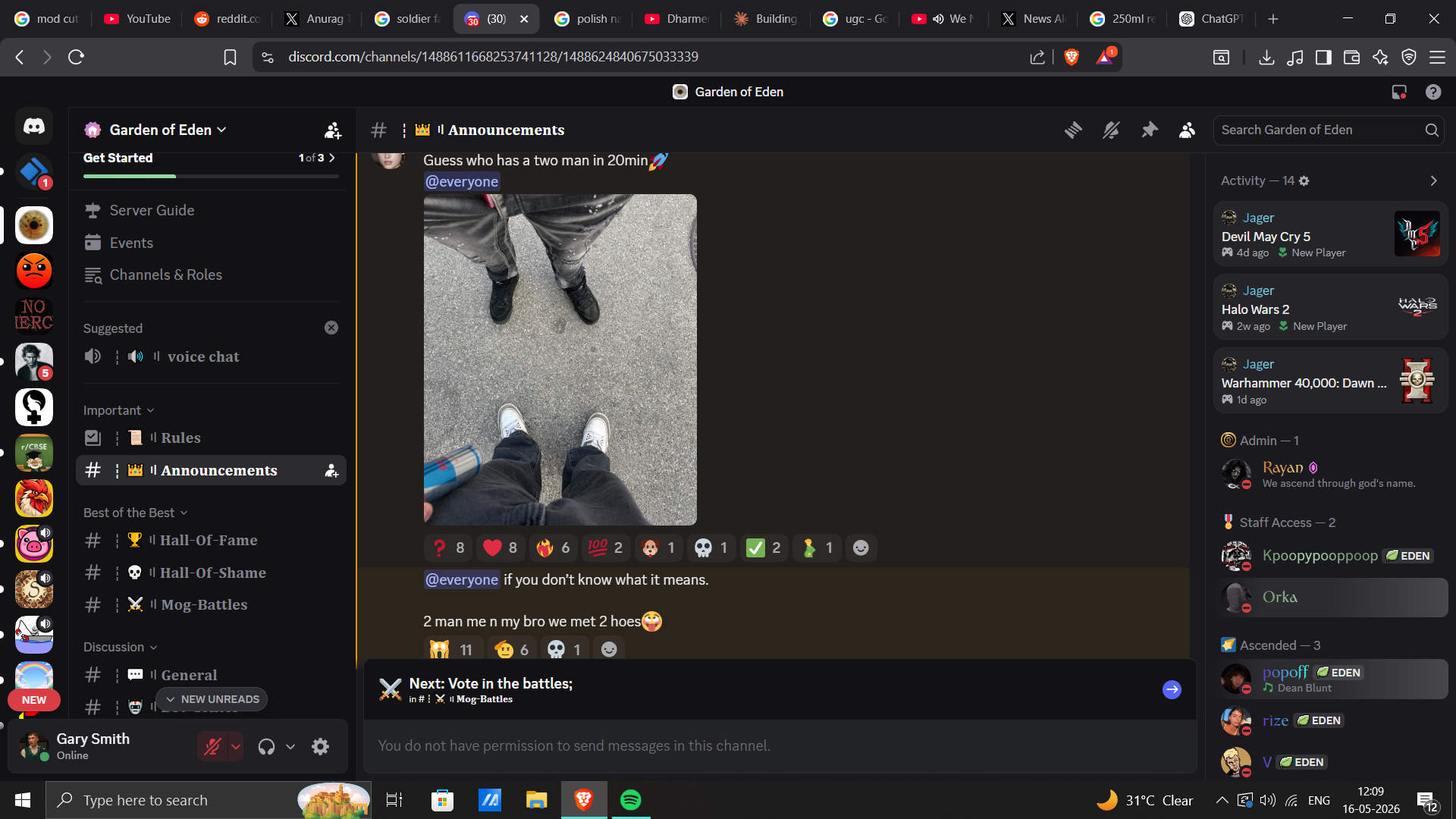This screenshot has height=819, width=1456.
Task: Click invite icon on Announcements channel row
Action: 331,470
